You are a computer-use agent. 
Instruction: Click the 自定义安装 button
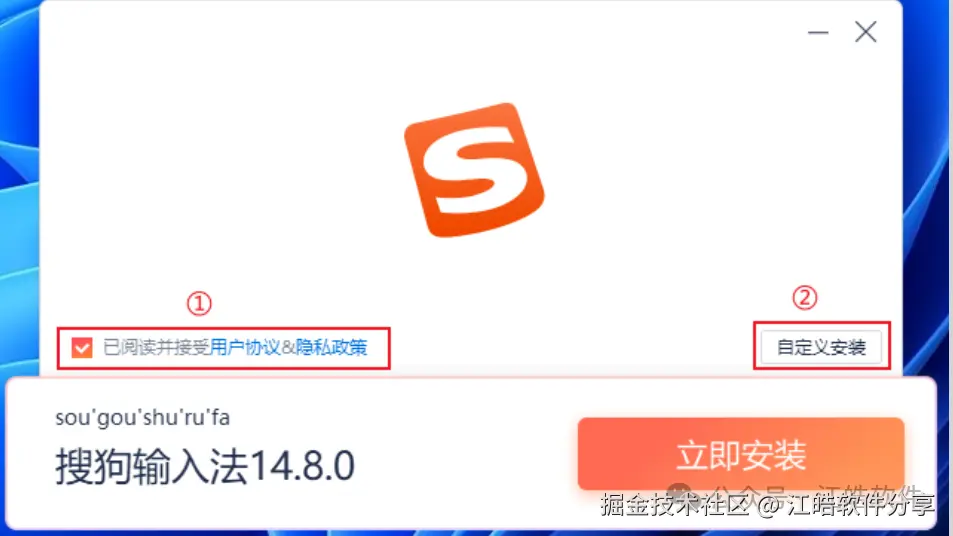[821, 347]
